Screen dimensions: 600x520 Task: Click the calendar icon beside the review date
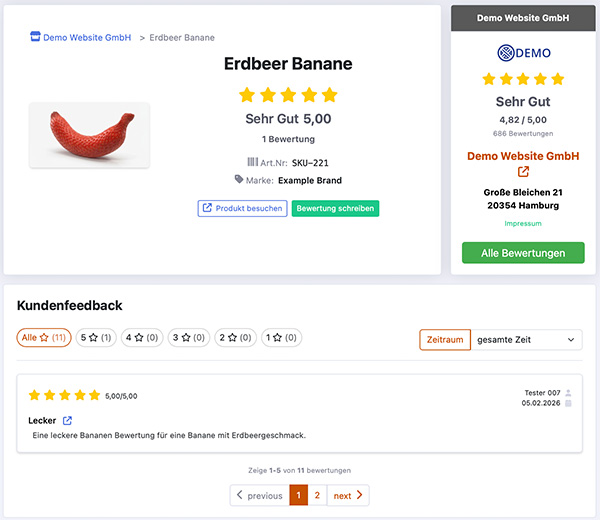click(569, 404)
